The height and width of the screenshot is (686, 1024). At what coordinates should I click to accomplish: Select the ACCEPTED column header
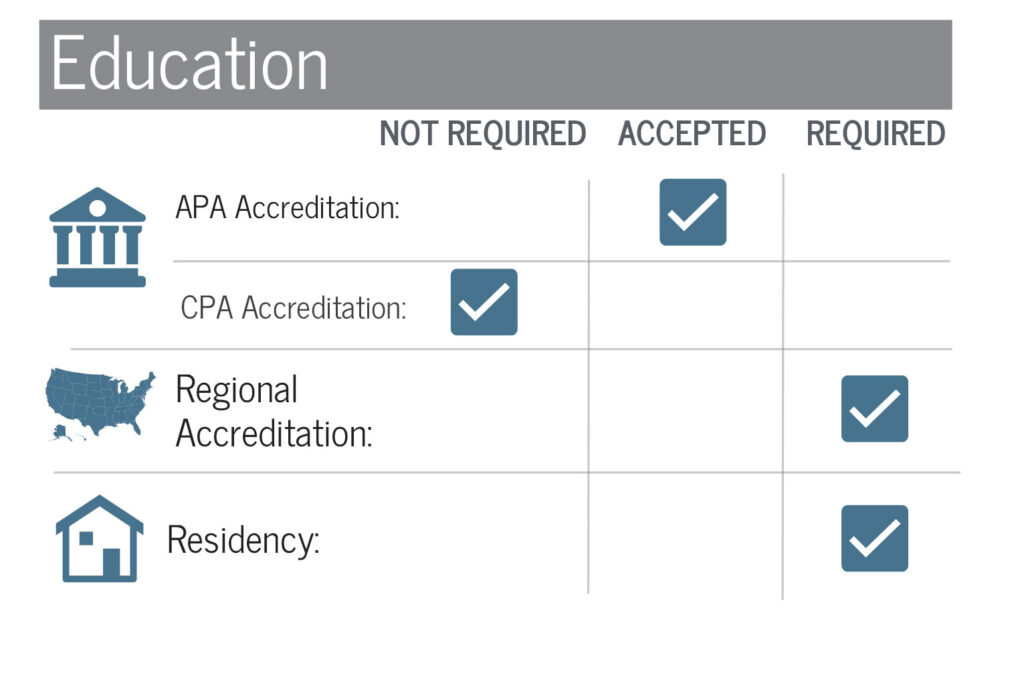pyautogui.click(x=691, y=134)
